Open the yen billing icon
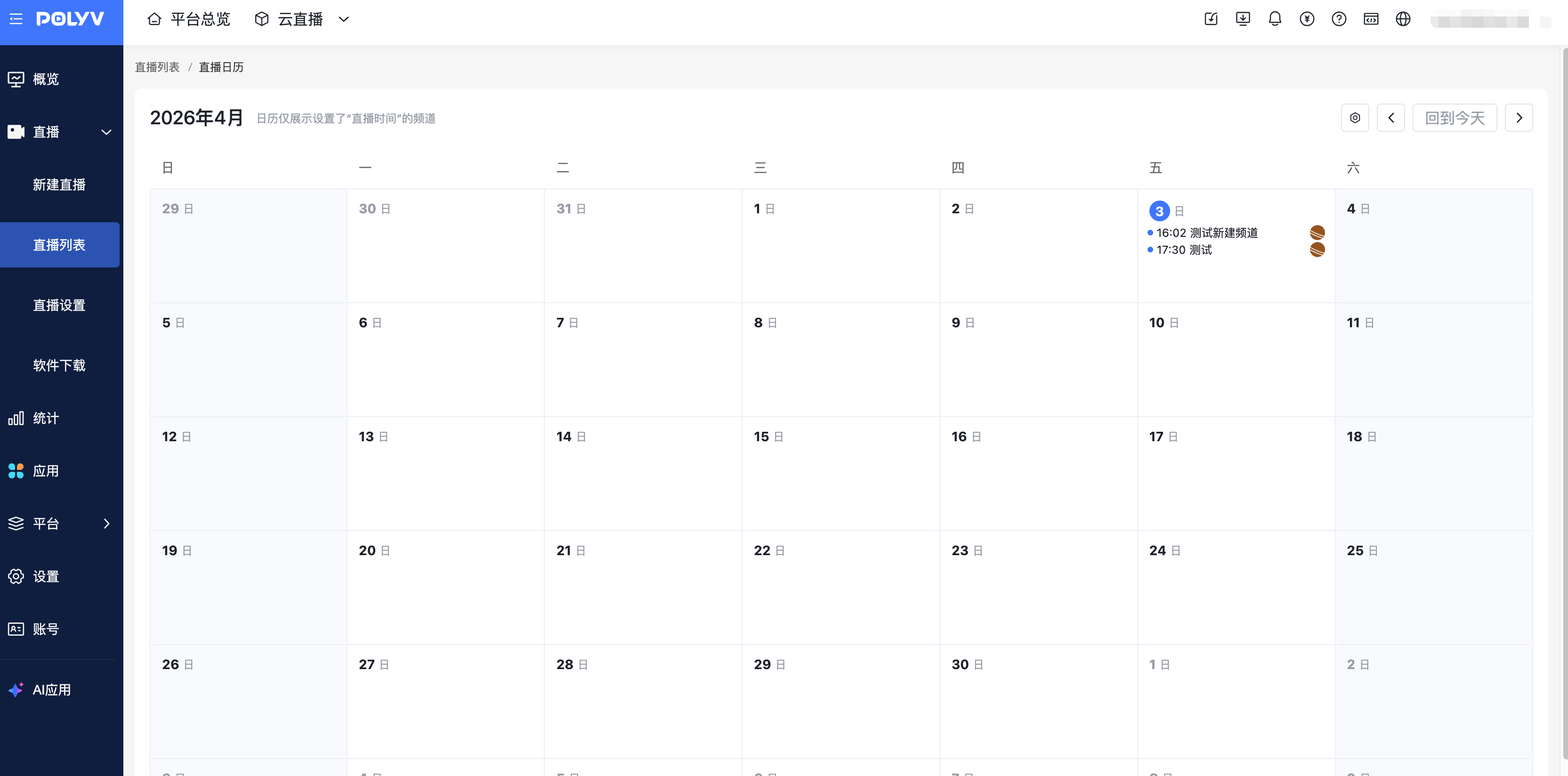The width and height of the screenshot is (1568, 776). tap(1307, 19)
